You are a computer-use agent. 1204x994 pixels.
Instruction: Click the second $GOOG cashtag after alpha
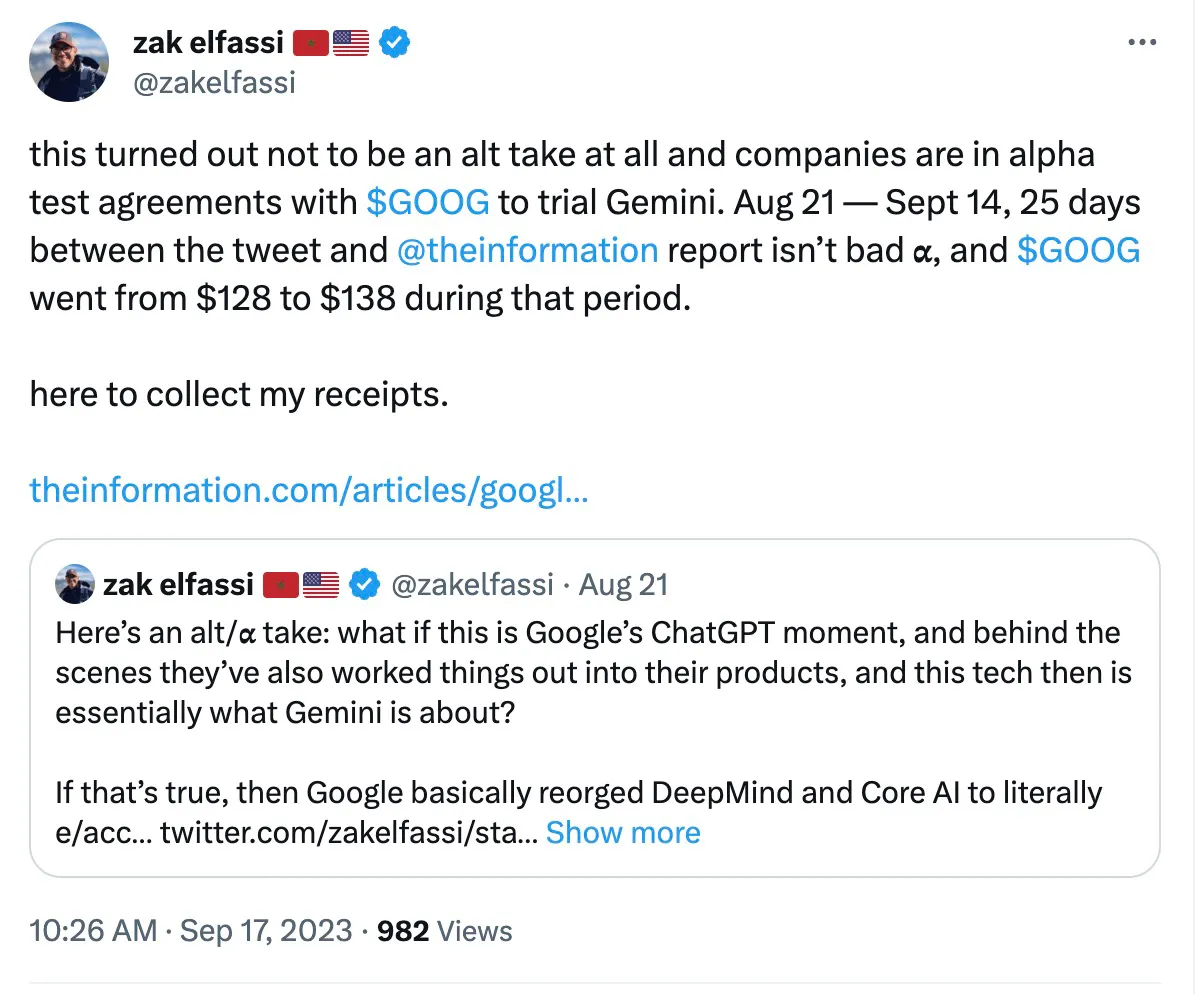[1078, 250]
